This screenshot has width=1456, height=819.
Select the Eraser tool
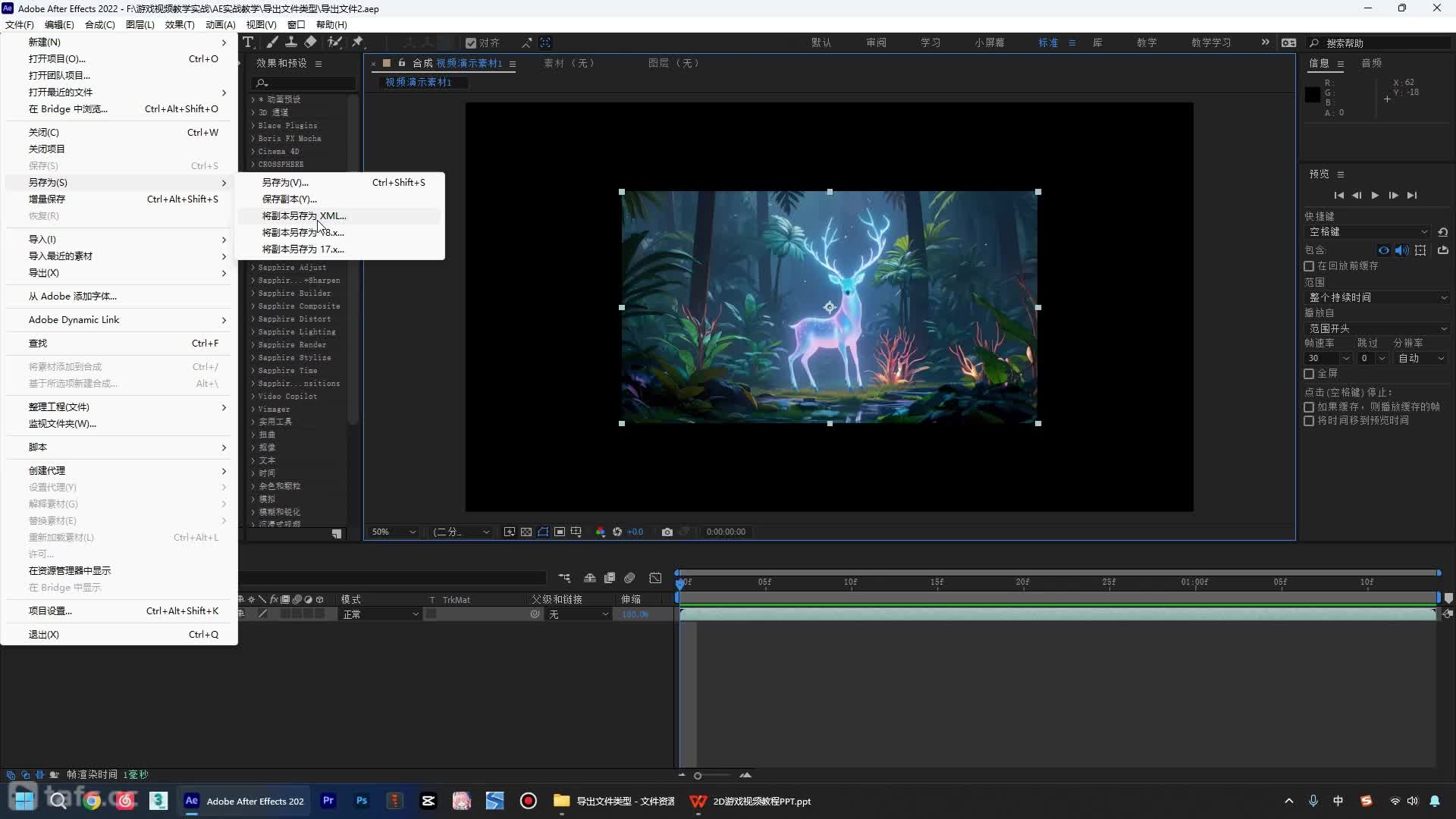pos(311,42)
